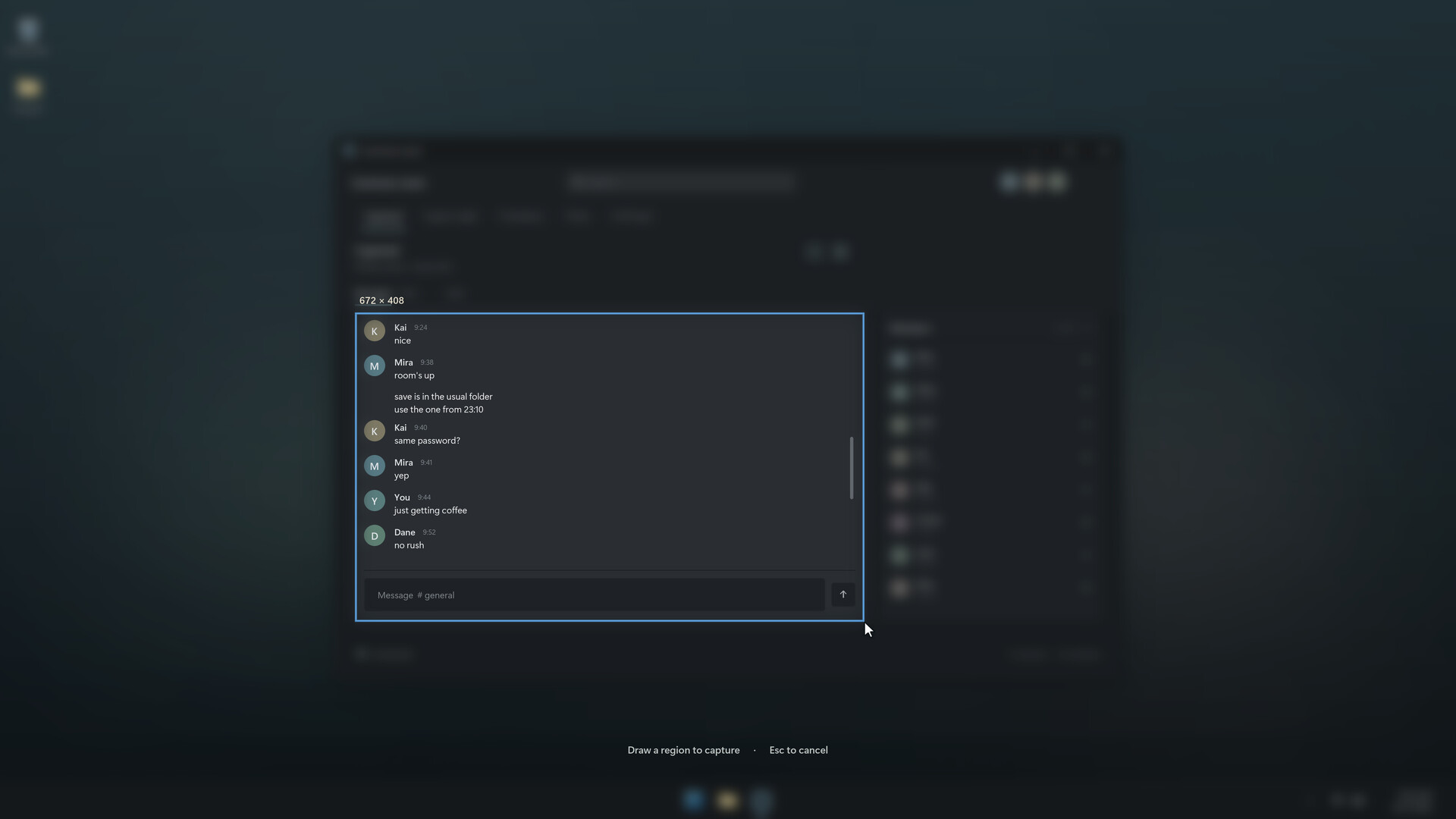Click the name "Mira" on the 9:41 message
Viewport: 1456px width, 819px height.
pyautogui.click(x=403, y=463)
